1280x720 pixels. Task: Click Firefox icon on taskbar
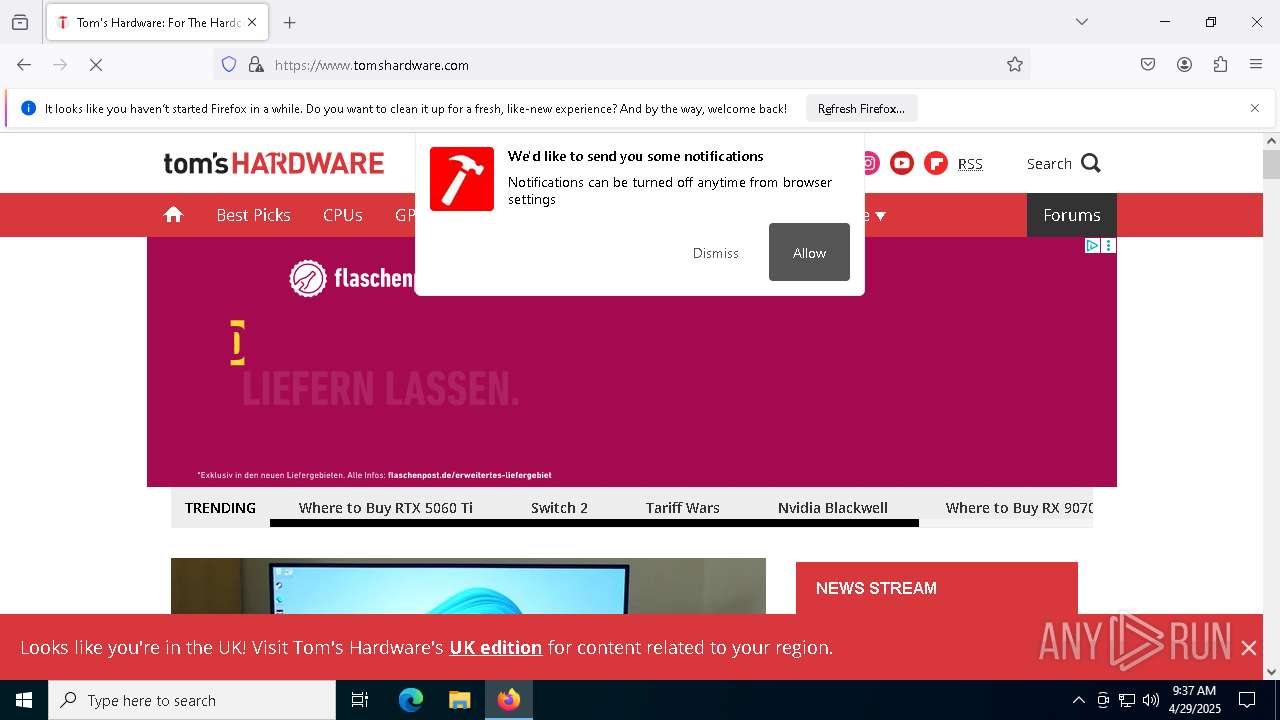(509, 700)
